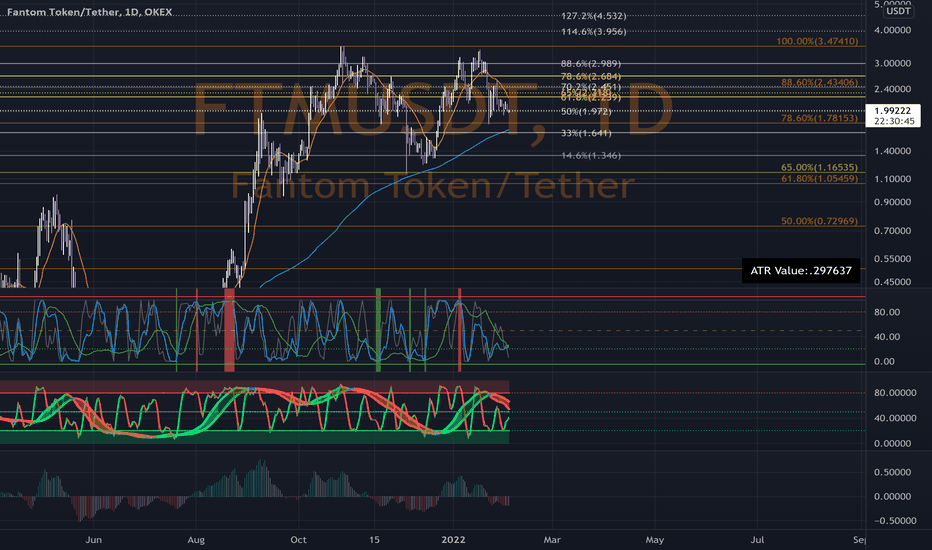The image size is (932, 550).
Task: Click the 3.00000 price axis tick
Action: (x=892, y=63)
